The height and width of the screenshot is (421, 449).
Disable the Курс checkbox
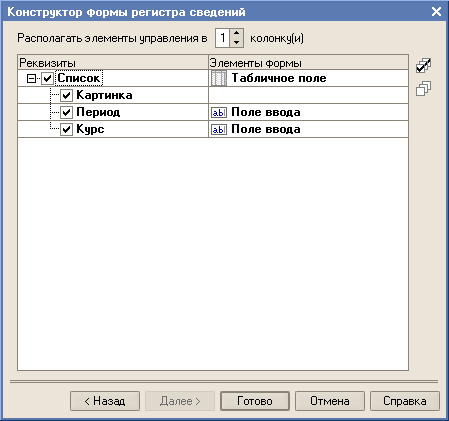pos(66,129)
